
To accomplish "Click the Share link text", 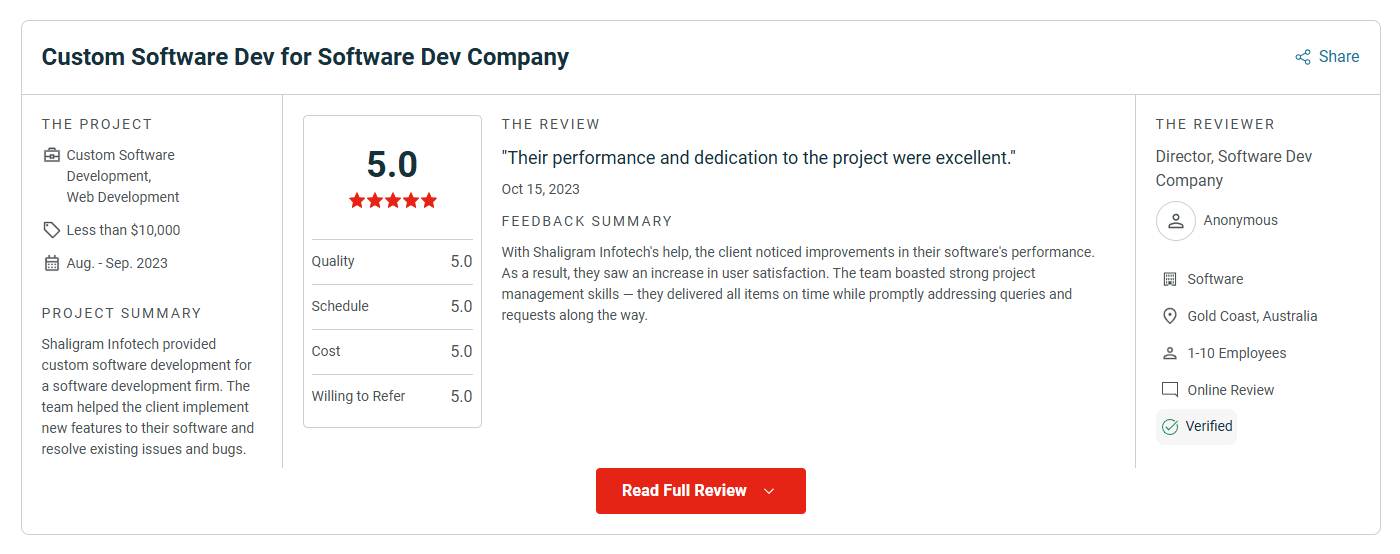I will tap(1338, 57).
